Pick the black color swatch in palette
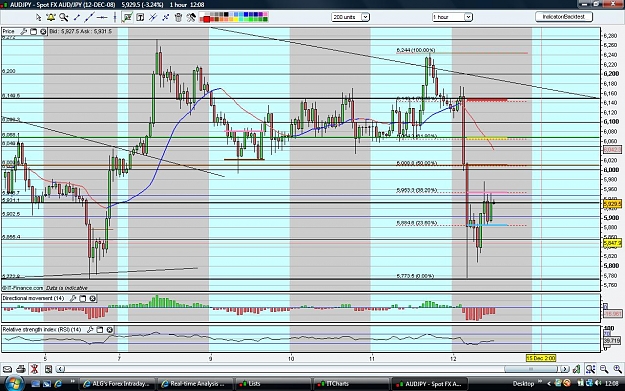The width and height of the screenshot is (625, 391). pyautogui.click(x=226, y=14)
